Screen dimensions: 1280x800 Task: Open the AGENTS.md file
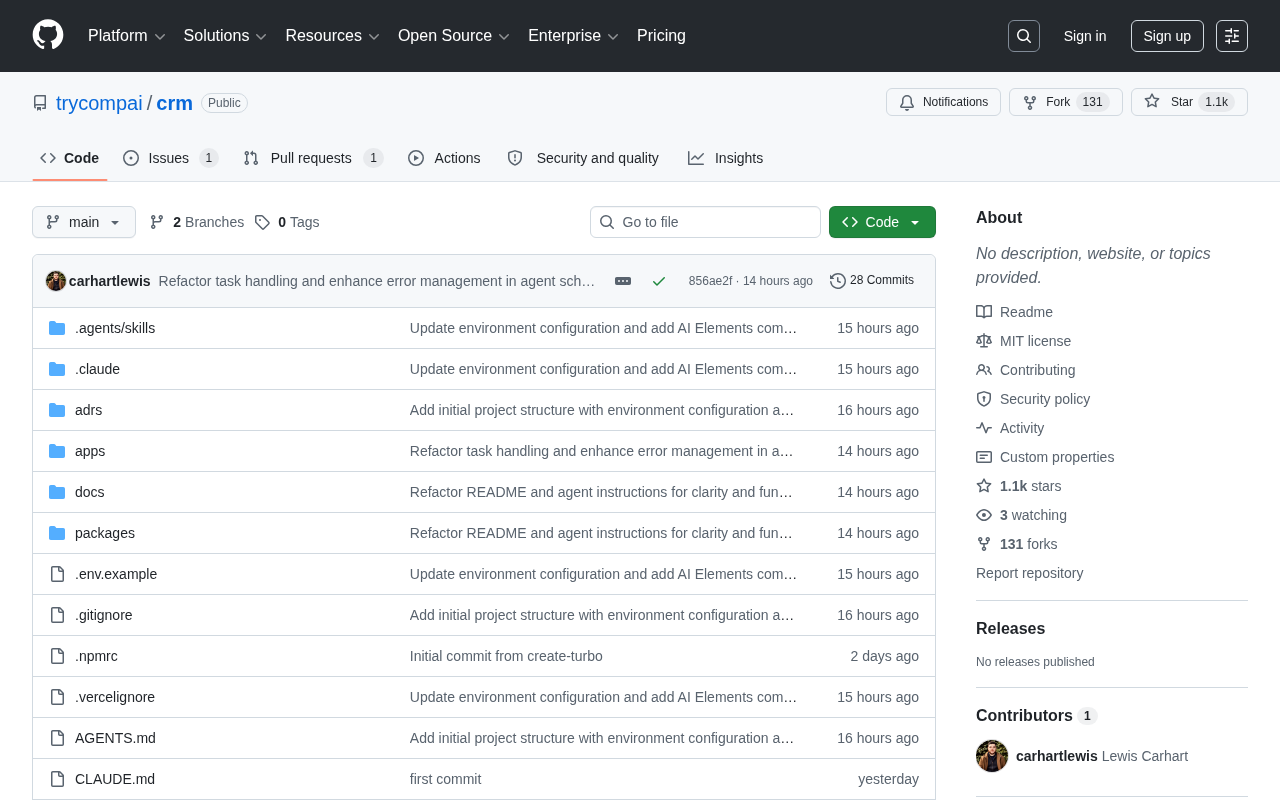point(115,738)
